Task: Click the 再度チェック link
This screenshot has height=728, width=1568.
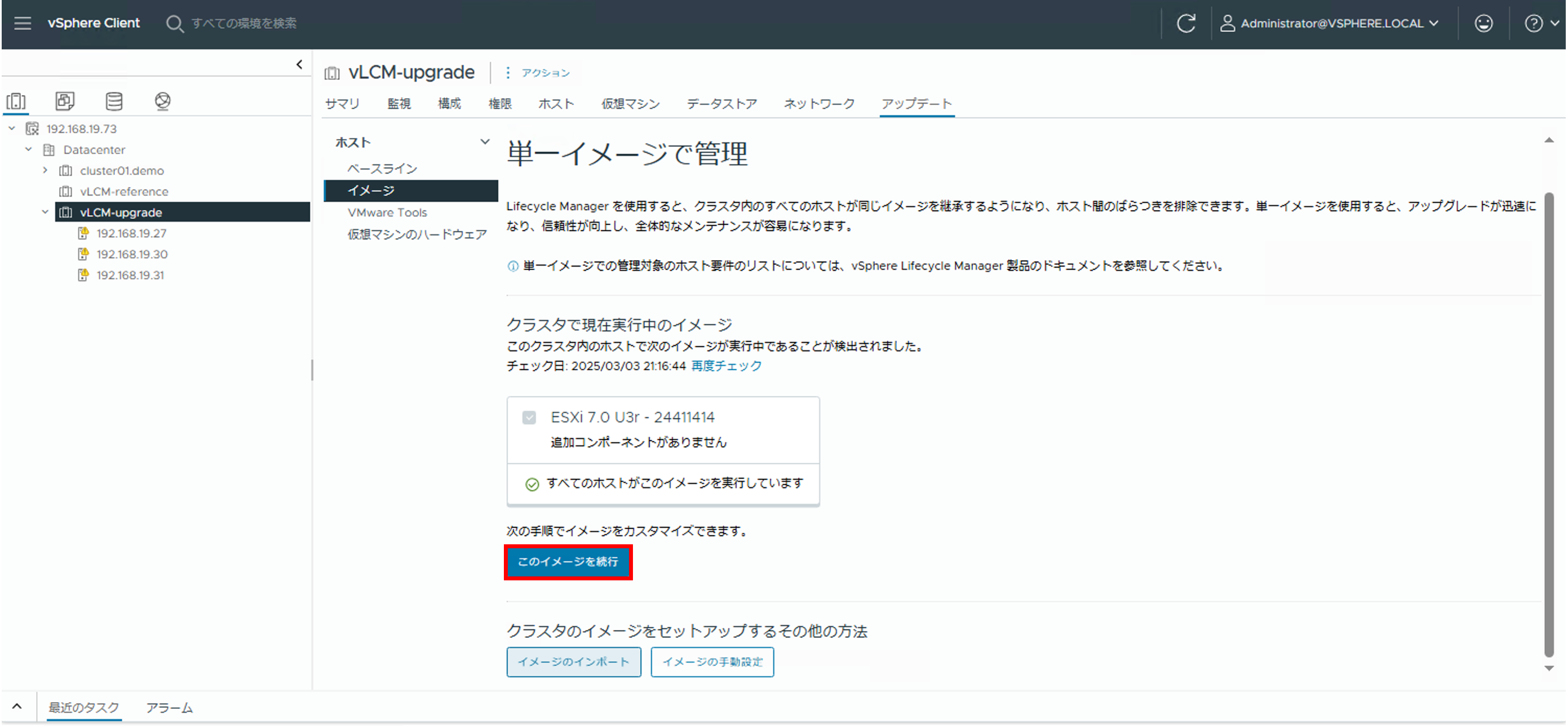Action: click(x=726, y=366)
